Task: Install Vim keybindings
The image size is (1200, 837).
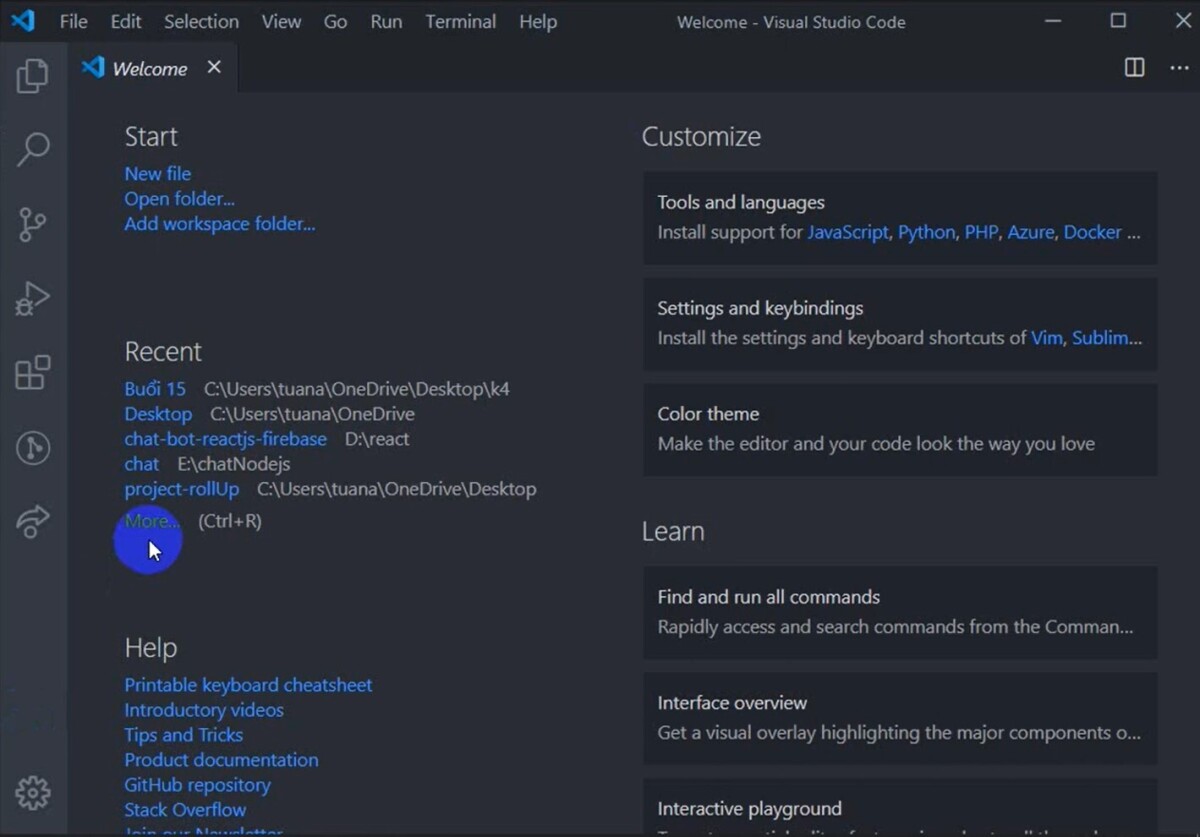Action: [x=1047, y=338]
